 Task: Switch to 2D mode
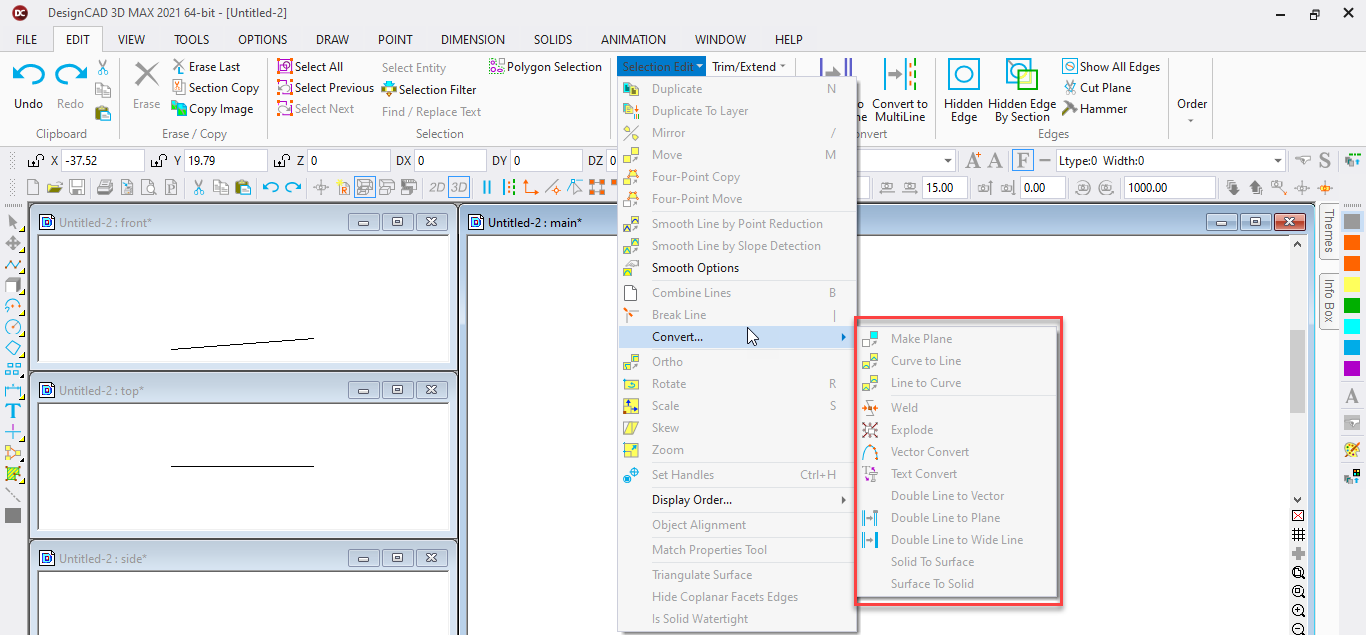pyautogui.click(x=437, y=187)
